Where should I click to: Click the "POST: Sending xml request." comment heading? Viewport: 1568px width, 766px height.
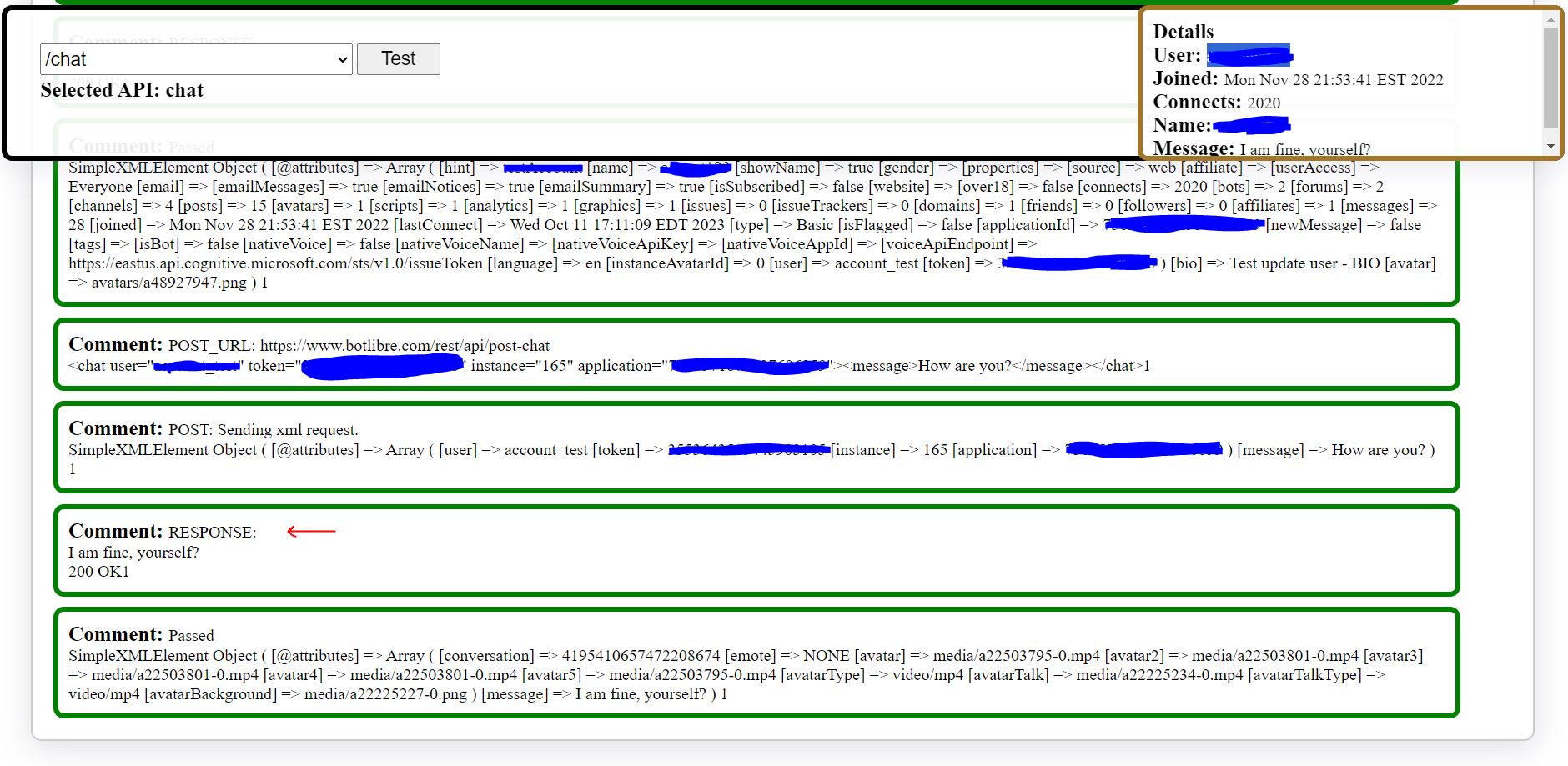263,430
